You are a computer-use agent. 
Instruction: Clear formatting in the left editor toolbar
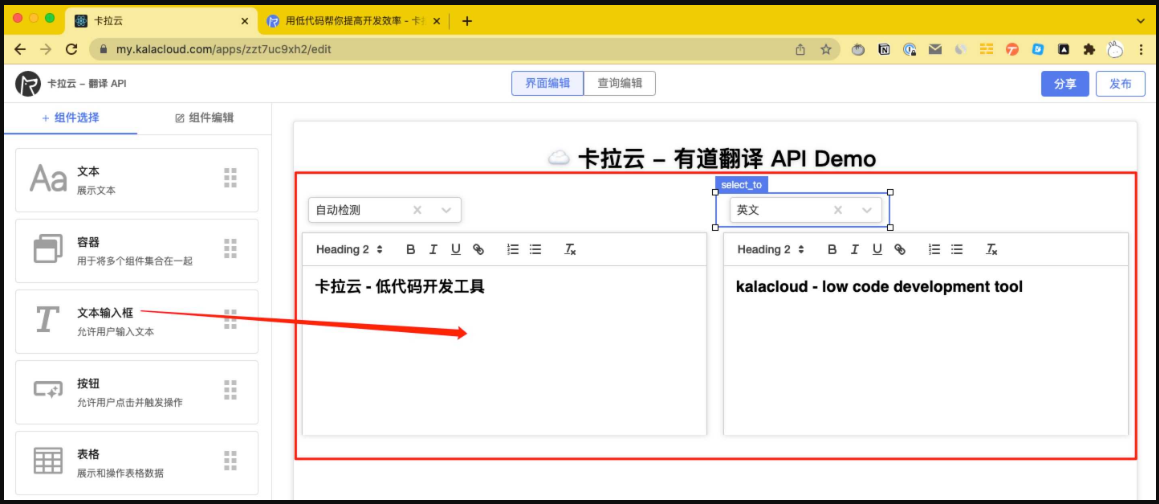click(570, 250)
